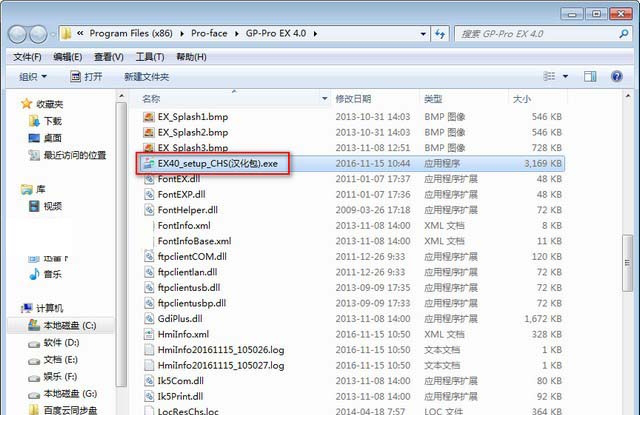Expand arrow after GP-Pro EX 4.0 breadcrumb

coord(315,34)
